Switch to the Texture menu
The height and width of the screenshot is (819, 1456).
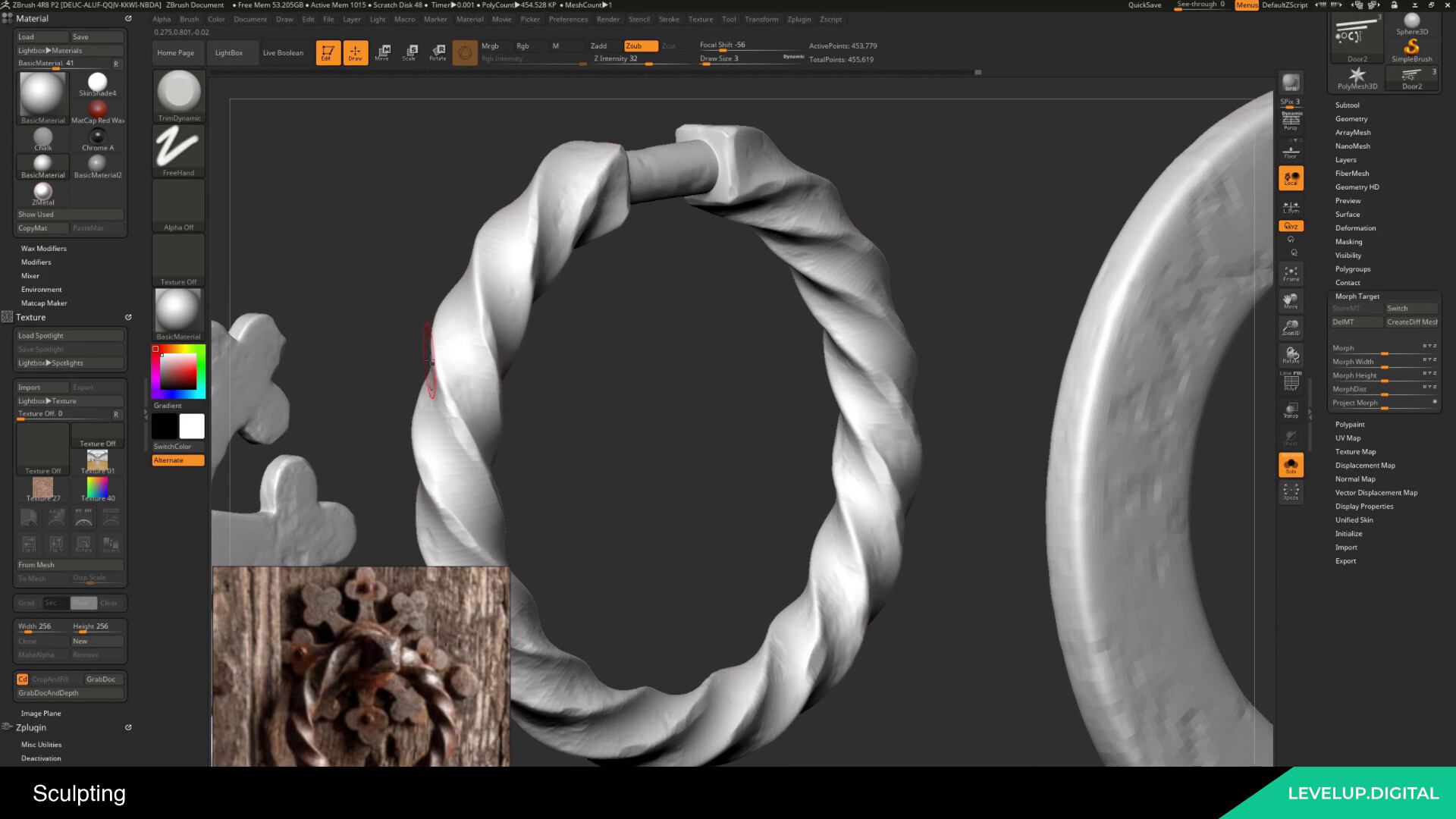701,19
